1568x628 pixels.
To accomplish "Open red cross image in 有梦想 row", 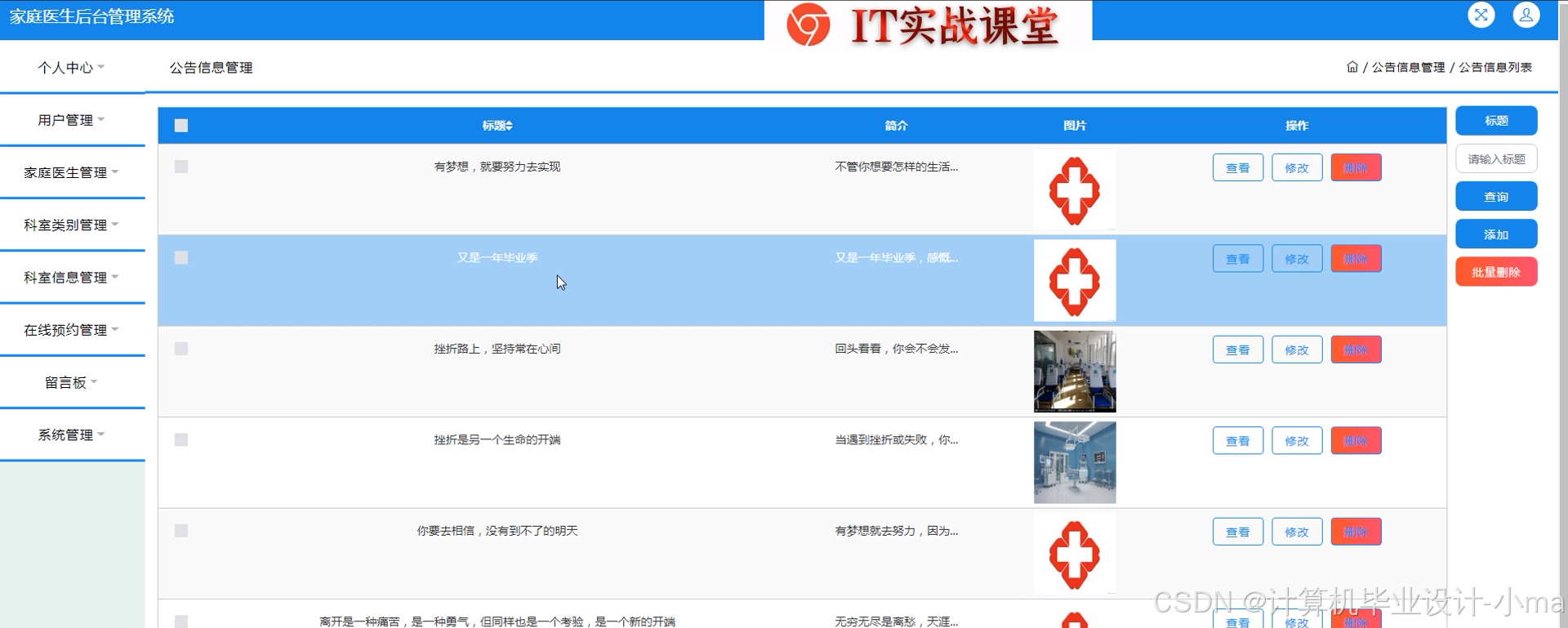I will coord(1075,189).
